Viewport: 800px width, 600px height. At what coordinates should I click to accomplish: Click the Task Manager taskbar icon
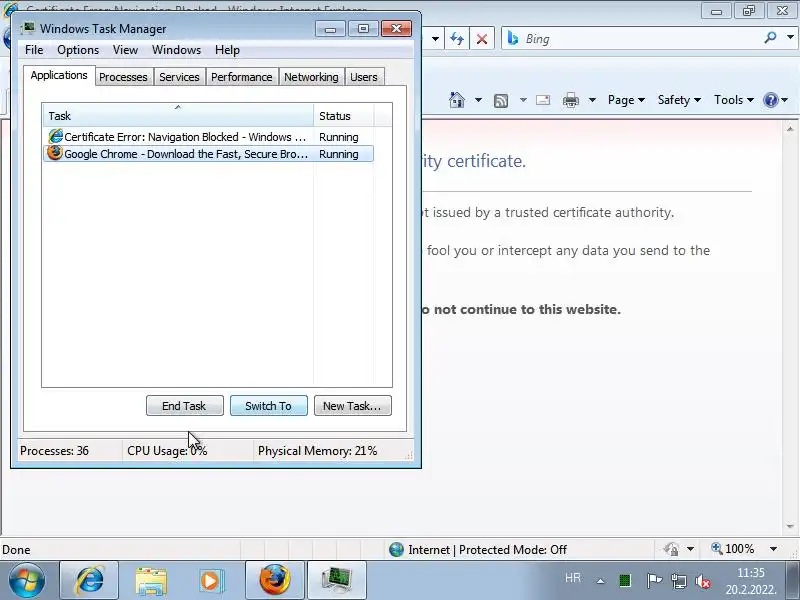click(x=337, y=581)
